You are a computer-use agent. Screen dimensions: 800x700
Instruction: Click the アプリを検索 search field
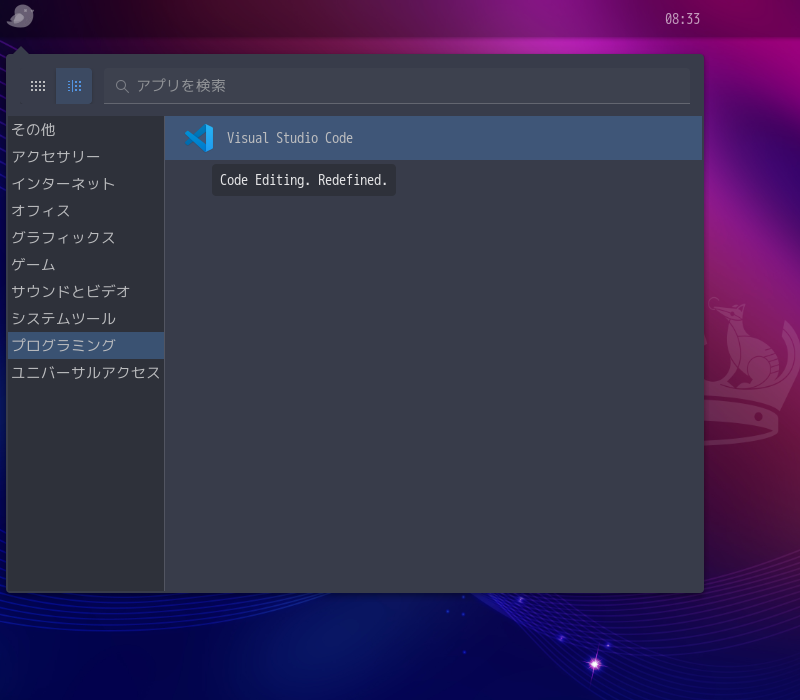(x=397, y=86)
